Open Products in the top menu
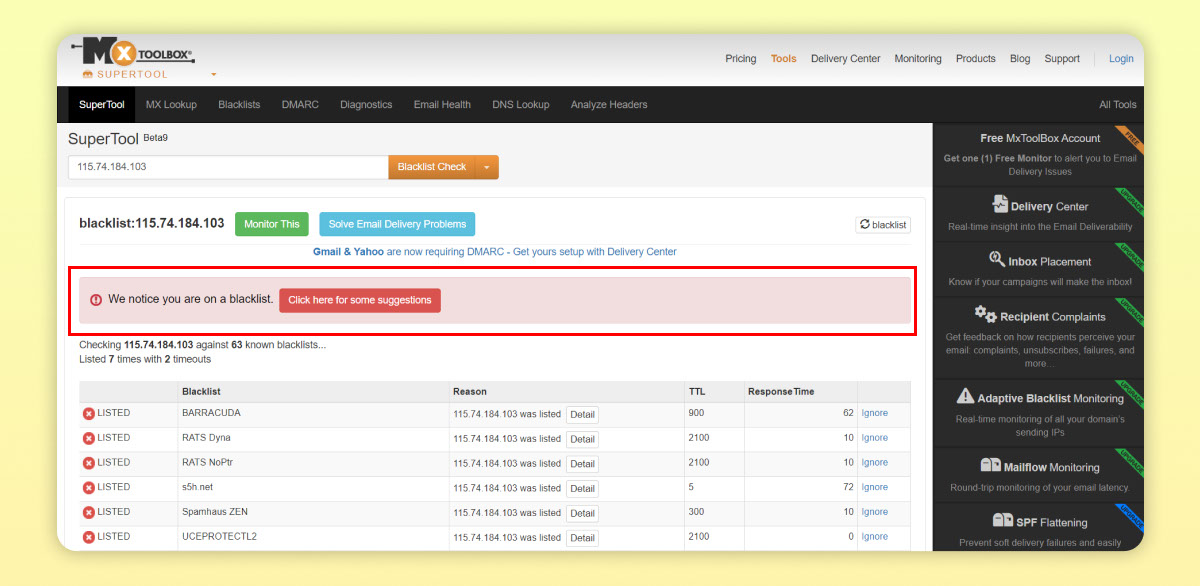The width and height of the screenshot is (1200, 586). tap(976, 58)
